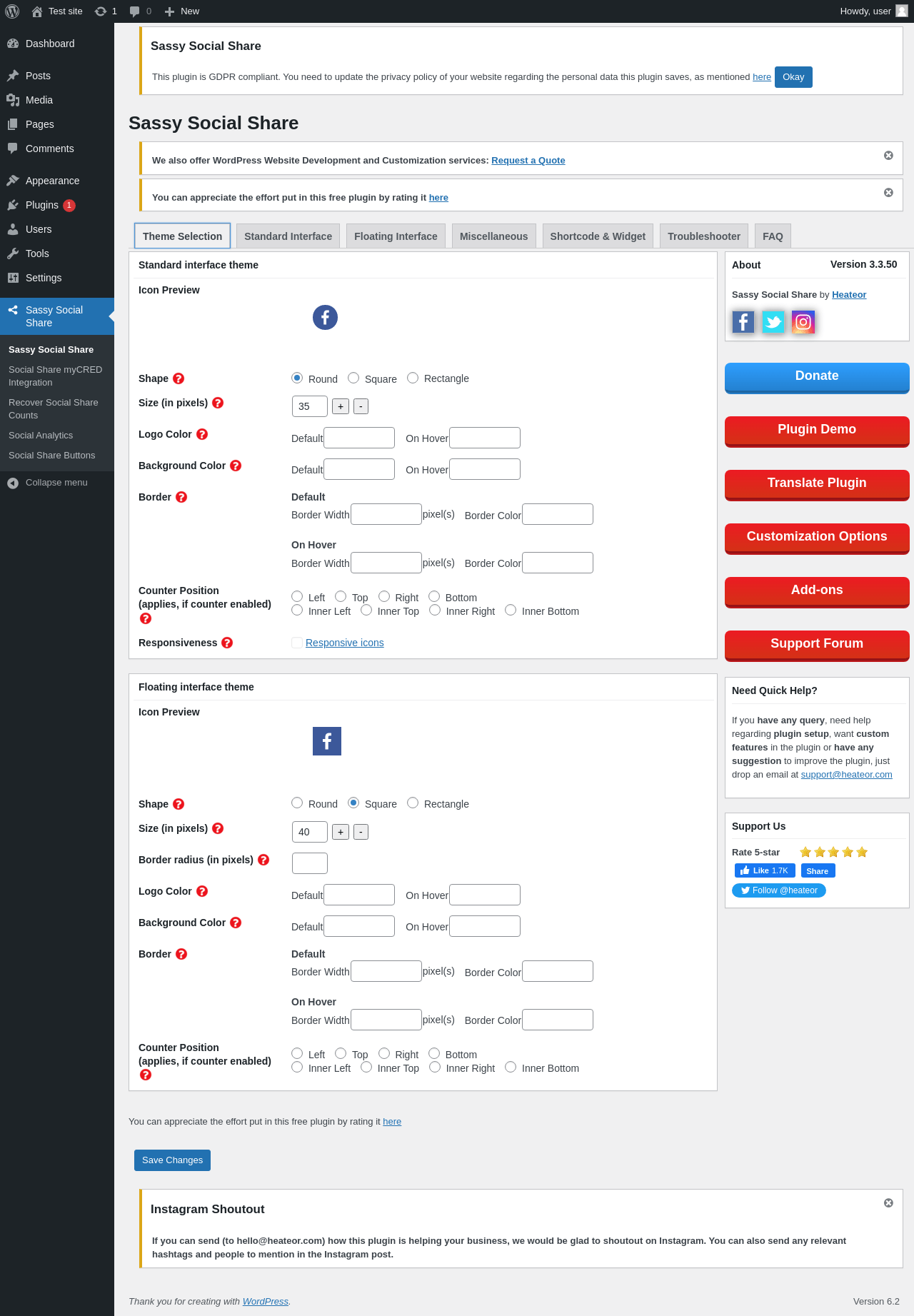This screenshot has width=914, height=1316.
Task: Show help for standard Responsiveness option
Action: pyautogui.click(x=227, y=643)
